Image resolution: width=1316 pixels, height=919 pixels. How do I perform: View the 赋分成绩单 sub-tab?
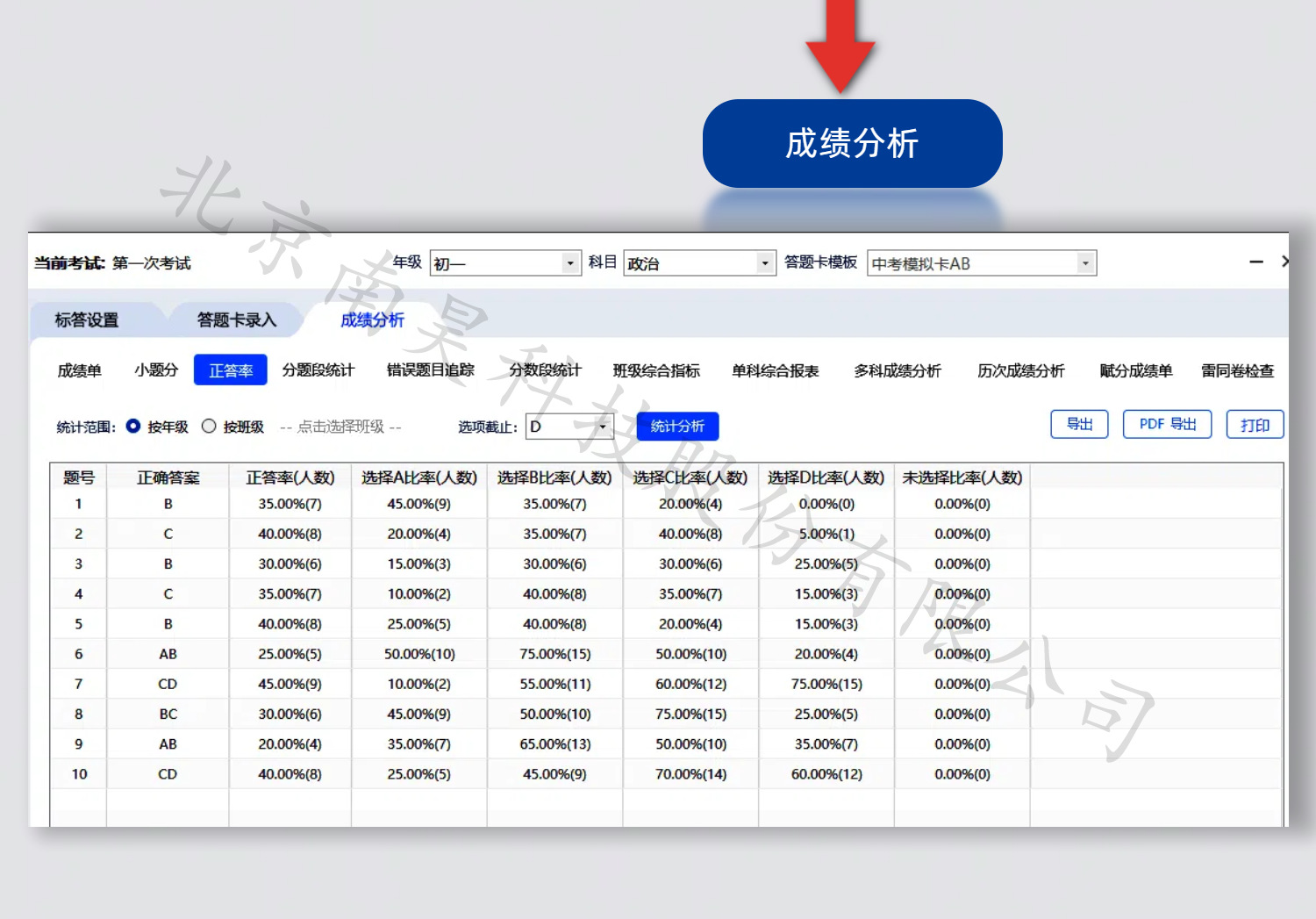tap(1136, 370)
